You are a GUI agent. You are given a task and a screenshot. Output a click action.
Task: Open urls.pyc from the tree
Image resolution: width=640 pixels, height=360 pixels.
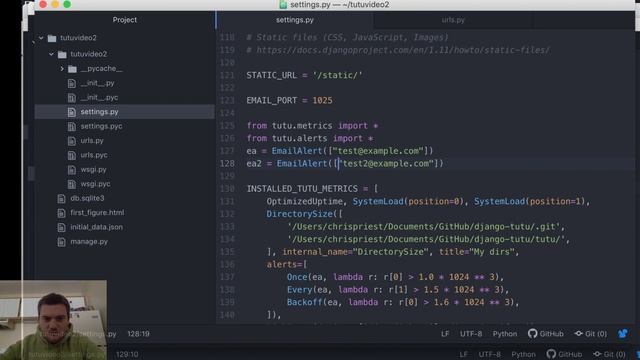pyautogui.click(x=94, y=155)
